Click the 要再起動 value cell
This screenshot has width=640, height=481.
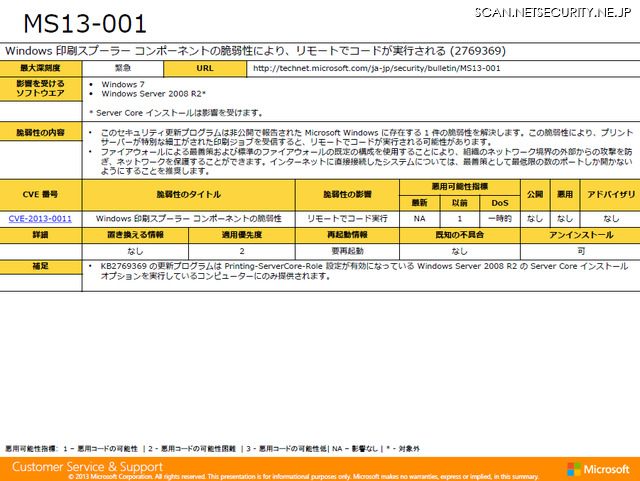(x=347, y=251)
